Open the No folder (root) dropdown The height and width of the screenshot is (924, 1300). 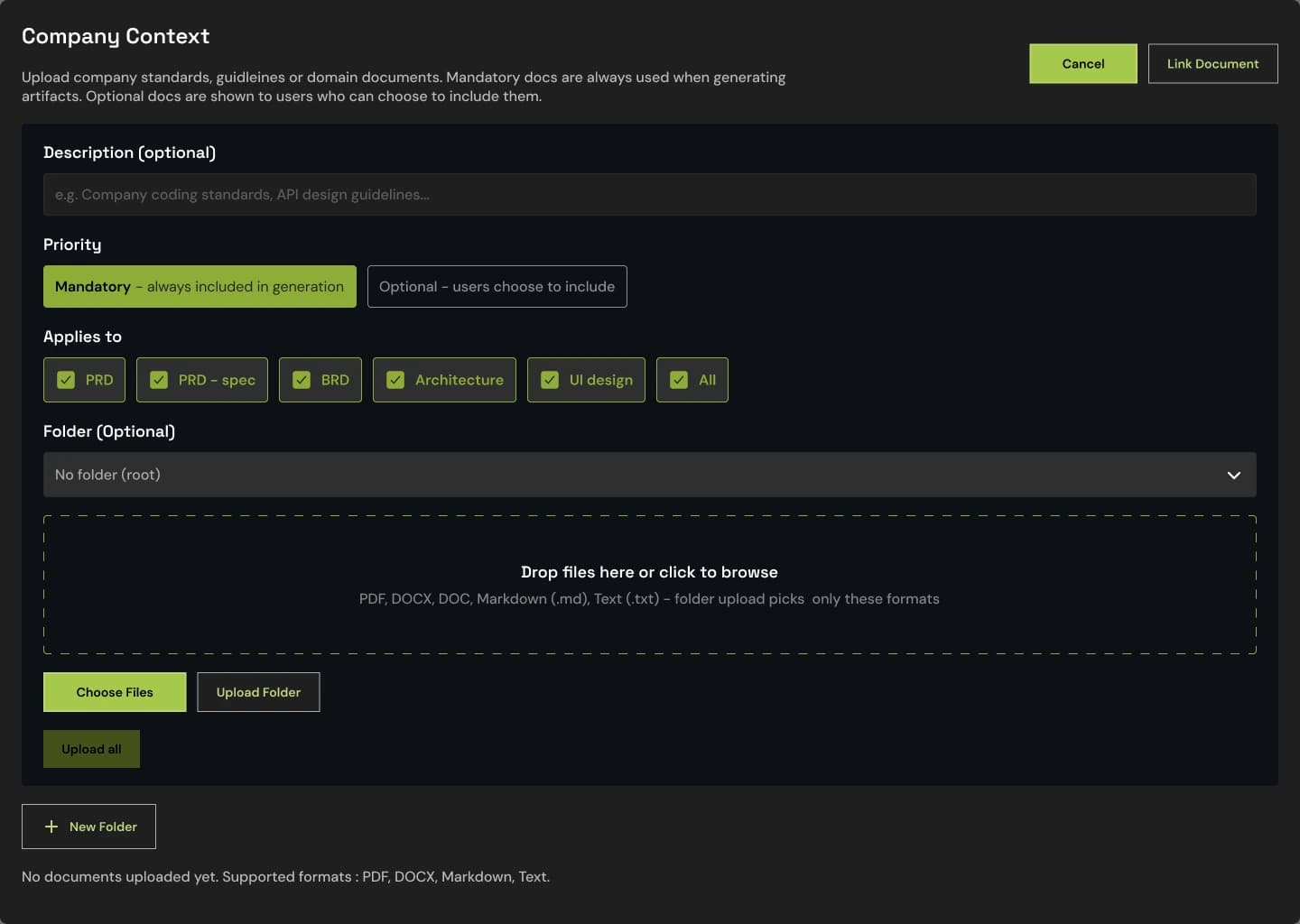point(650,475)
